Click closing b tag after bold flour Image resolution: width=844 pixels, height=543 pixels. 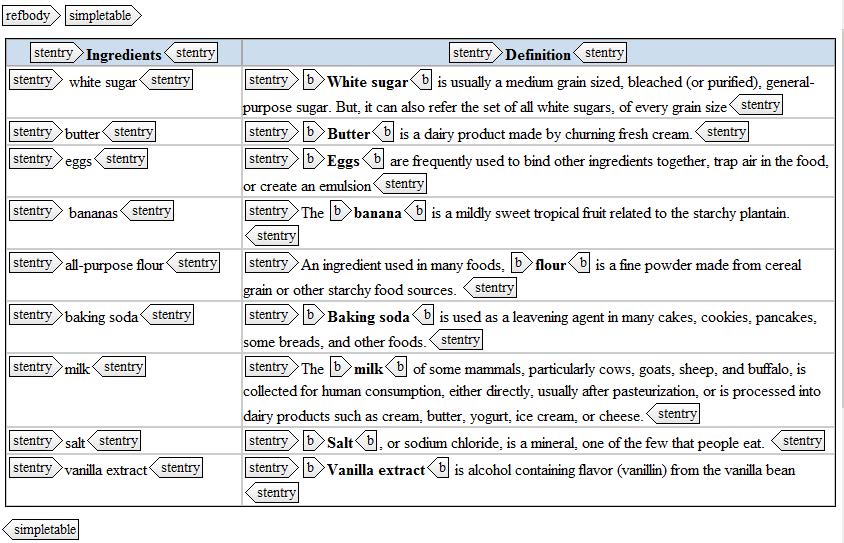579,263
